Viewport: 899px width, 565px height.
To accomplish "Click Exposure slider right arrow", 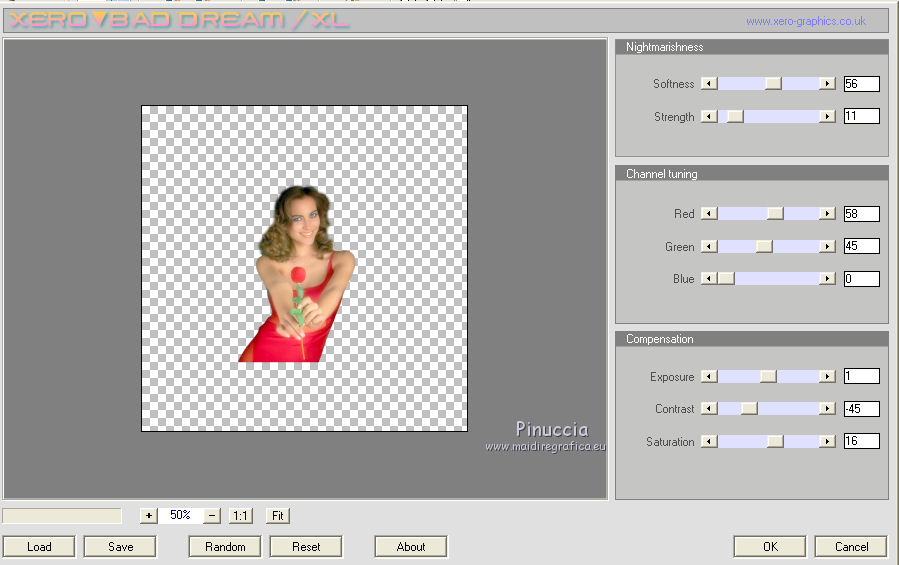I will (x=827, y=376).
